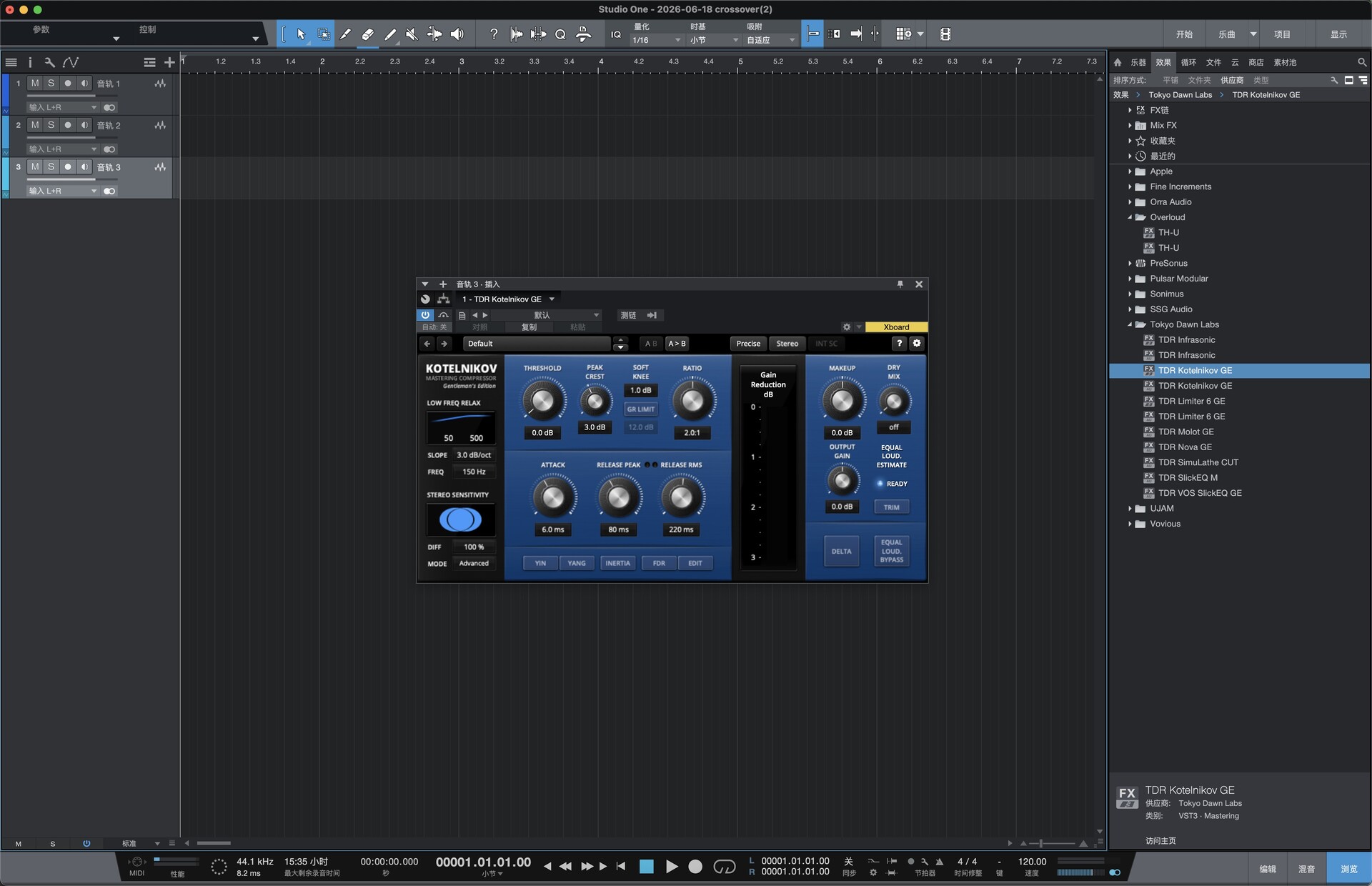Image resolution: width=1372 pixels, height=886 pixels.
Task: Start playback with the Play button
Action: pos(672,867)
